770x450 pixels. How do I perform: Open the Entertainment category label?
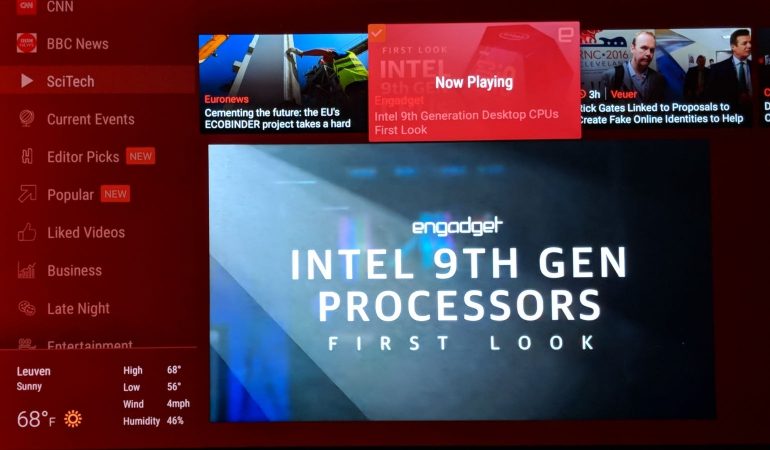[90, 346]
